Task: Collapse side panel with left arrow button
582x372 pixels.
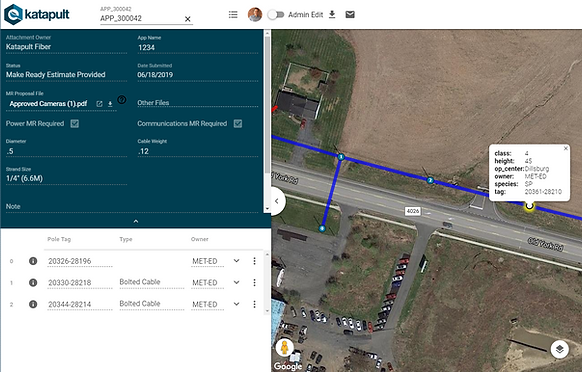Action: point(277,201)
